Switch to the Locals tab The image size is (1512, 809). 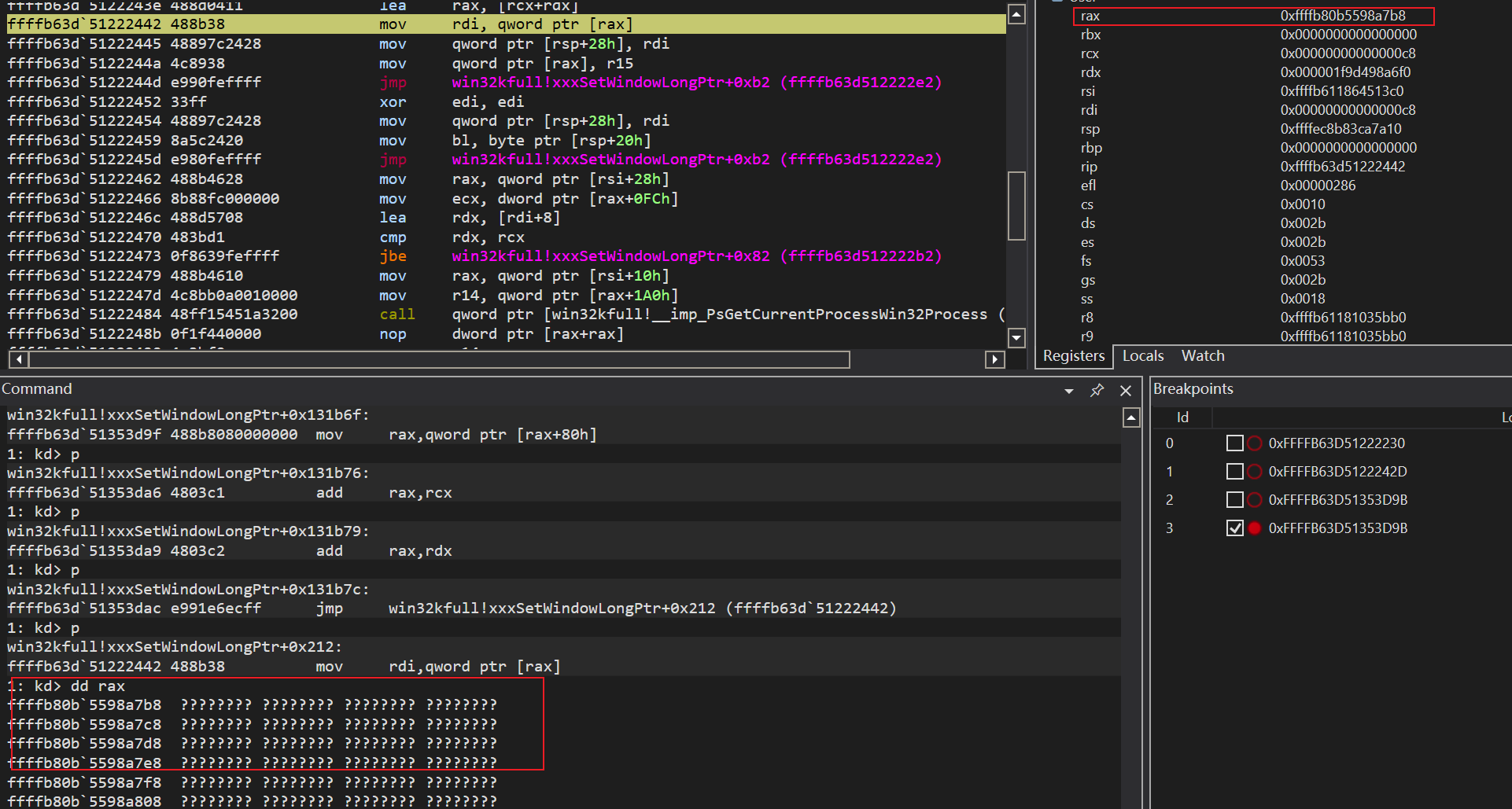[x=1143, y=356]
